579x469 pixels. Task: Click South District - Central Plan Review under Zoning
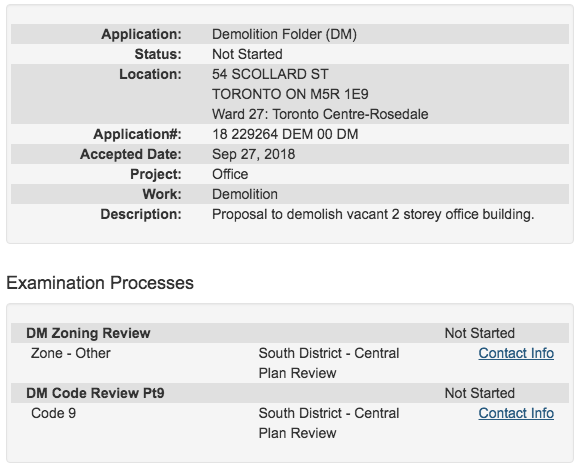pyautogui.click(x=329, y=363)
